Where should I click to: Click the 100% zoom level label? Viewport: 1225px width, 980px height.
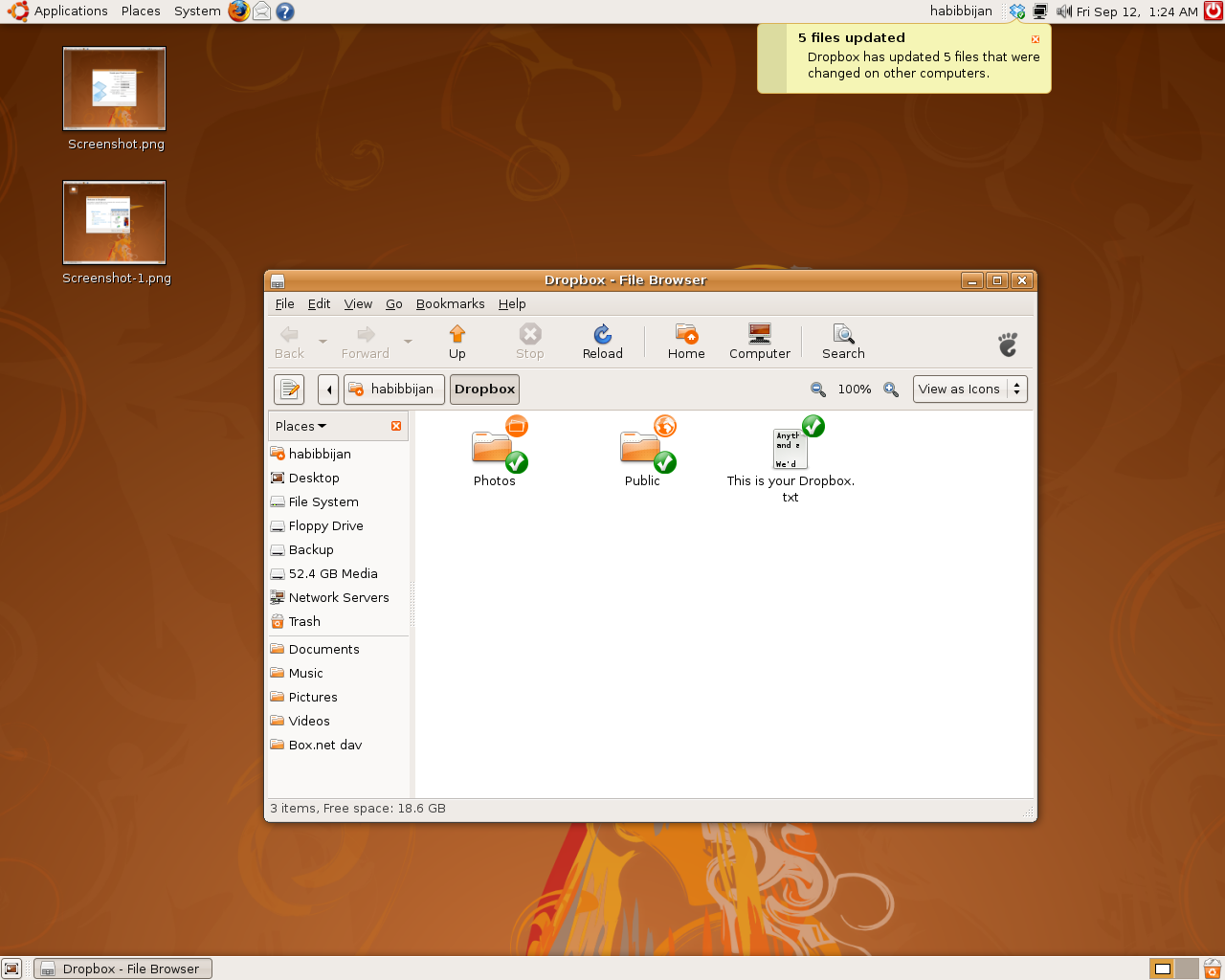tap(855, 390)
